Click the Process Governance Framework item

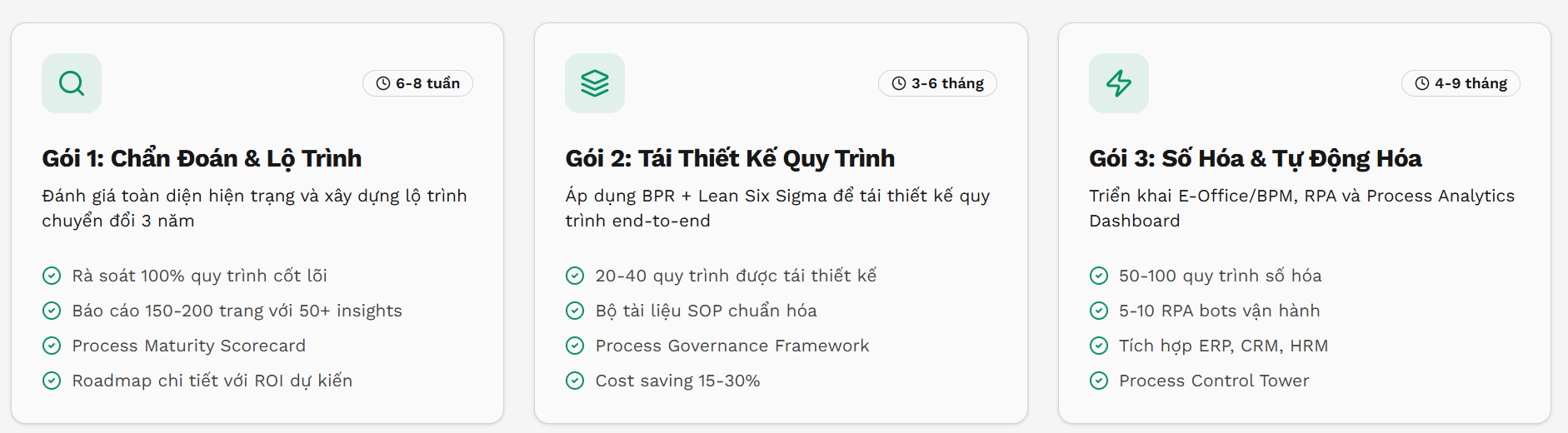[732, 346]
